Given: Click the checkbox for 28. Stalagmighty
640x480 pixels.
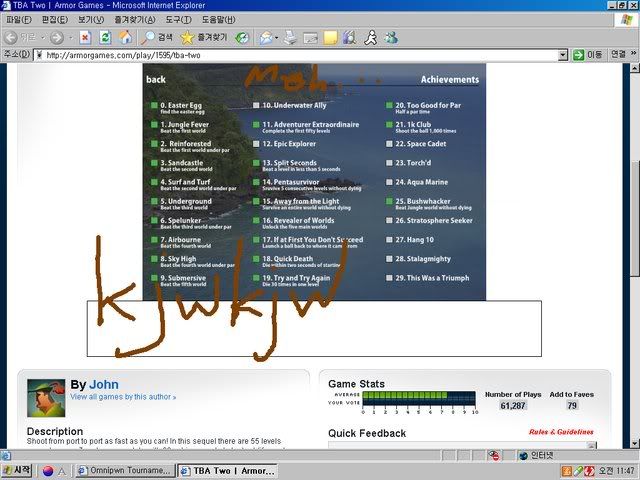Looking at the screenshot, I should coord(388,258).
